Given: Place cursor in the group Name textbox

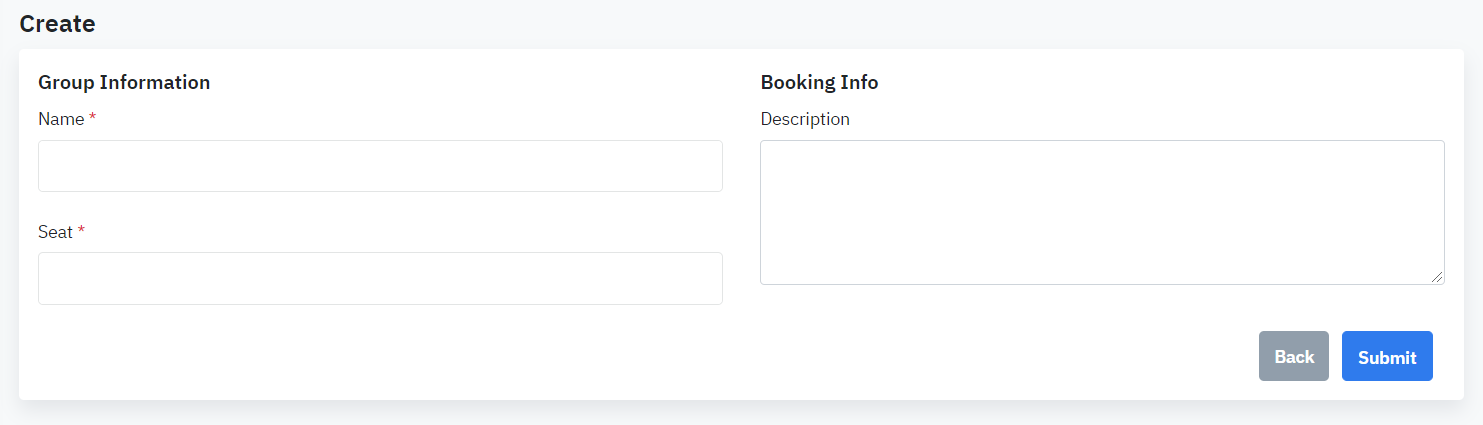Looking at the screenshot, I should pos(380,166).
